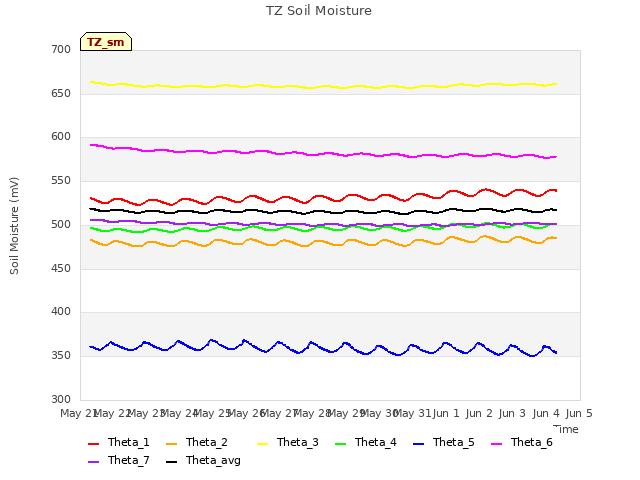The image size is (640, 480).
Task: Click the 500 y-axis tick label
Action: coord(61,224)
